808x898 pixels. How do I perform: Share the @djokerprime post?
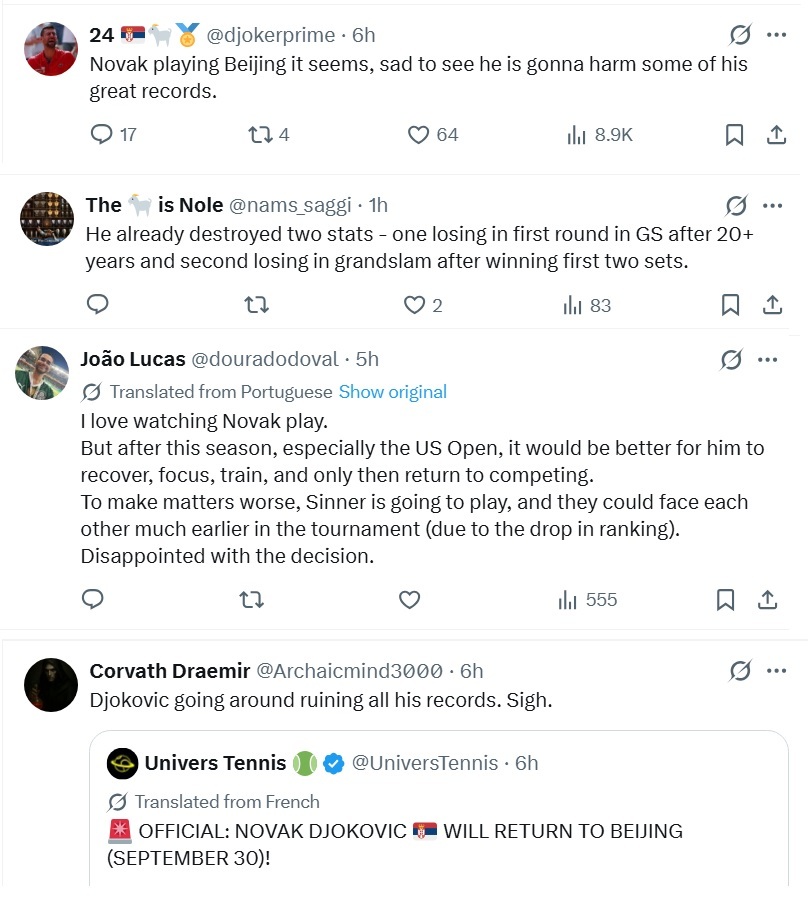tap(776, 135)
